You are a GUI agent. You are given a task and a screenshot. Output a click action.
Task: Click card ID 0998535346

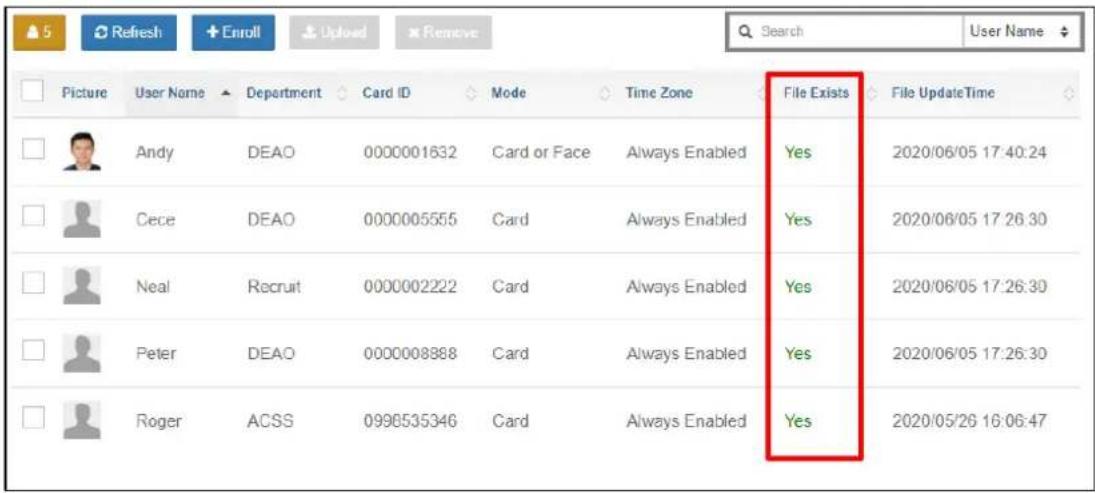(410, 422)
